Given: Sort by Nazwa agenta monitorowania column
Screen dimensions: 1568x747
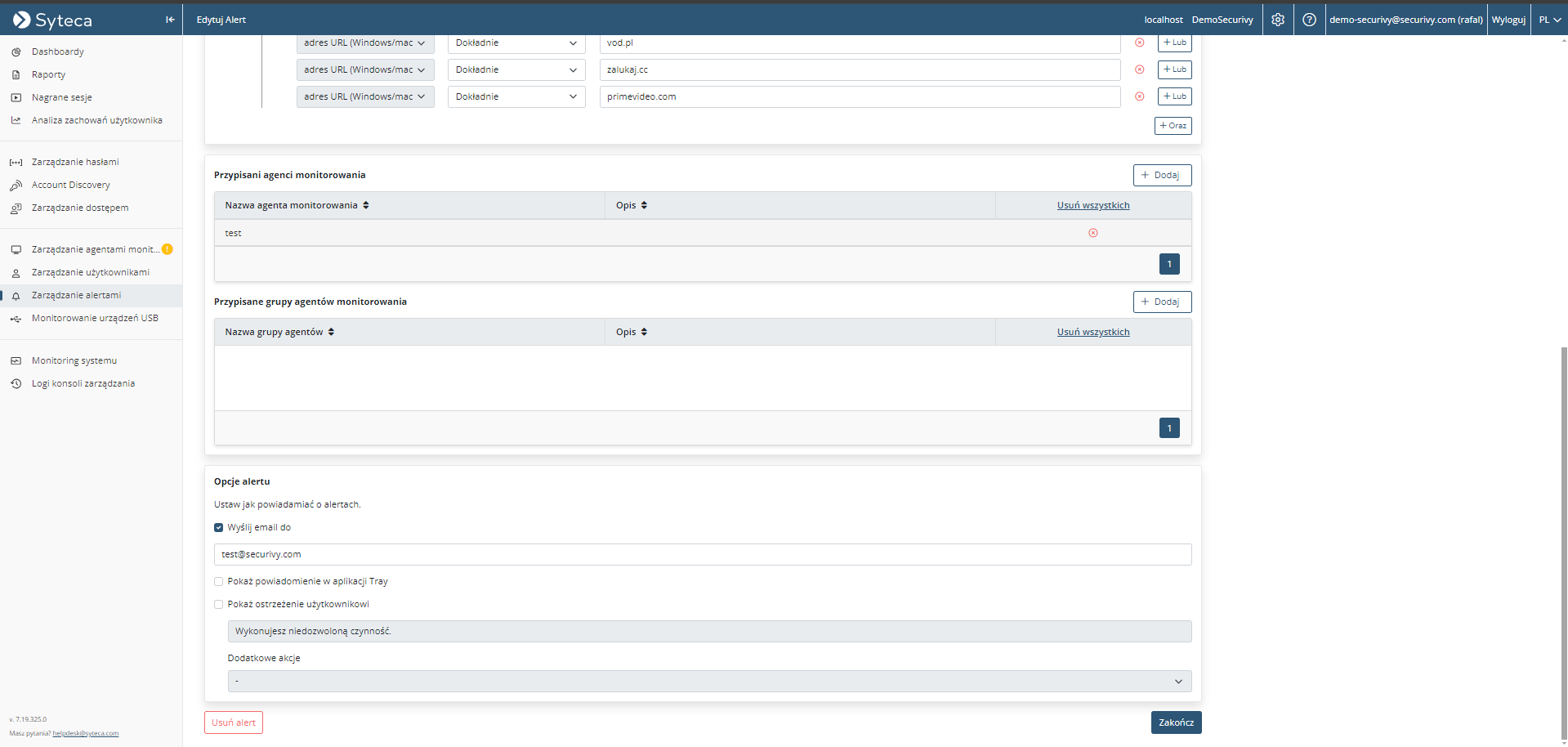Looking at the screenshot, I should click(x=365, y=205).
